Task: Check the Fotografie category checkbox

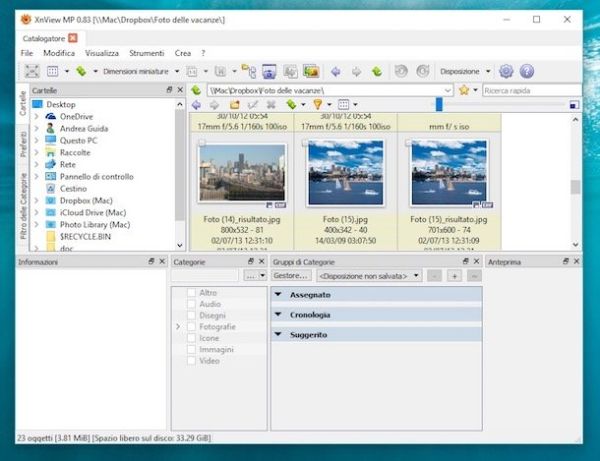Action: point(191,327)
